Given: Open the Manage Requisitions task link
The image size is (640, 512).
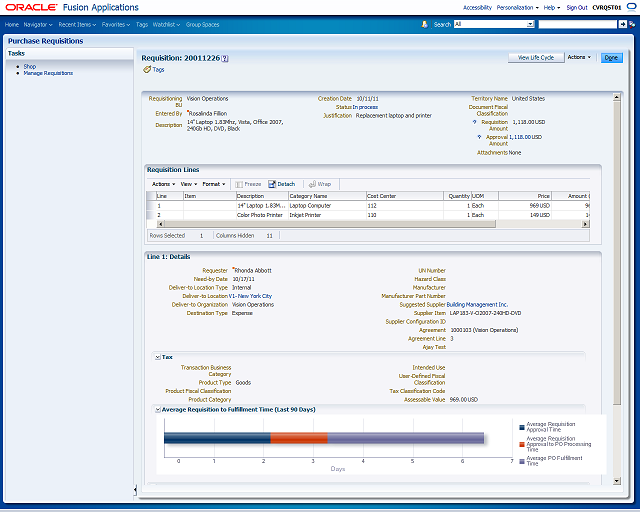Looking at the screenshot, I should [x=48, y=73].
